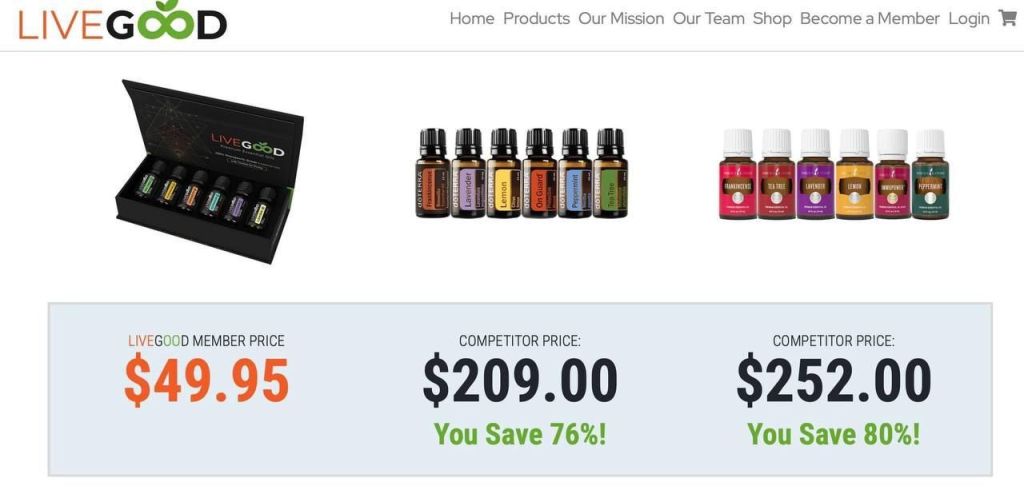Go to the Home page
Viewport: 1024px width, 490px height.
pyautogui.click(x=472, y=19)
